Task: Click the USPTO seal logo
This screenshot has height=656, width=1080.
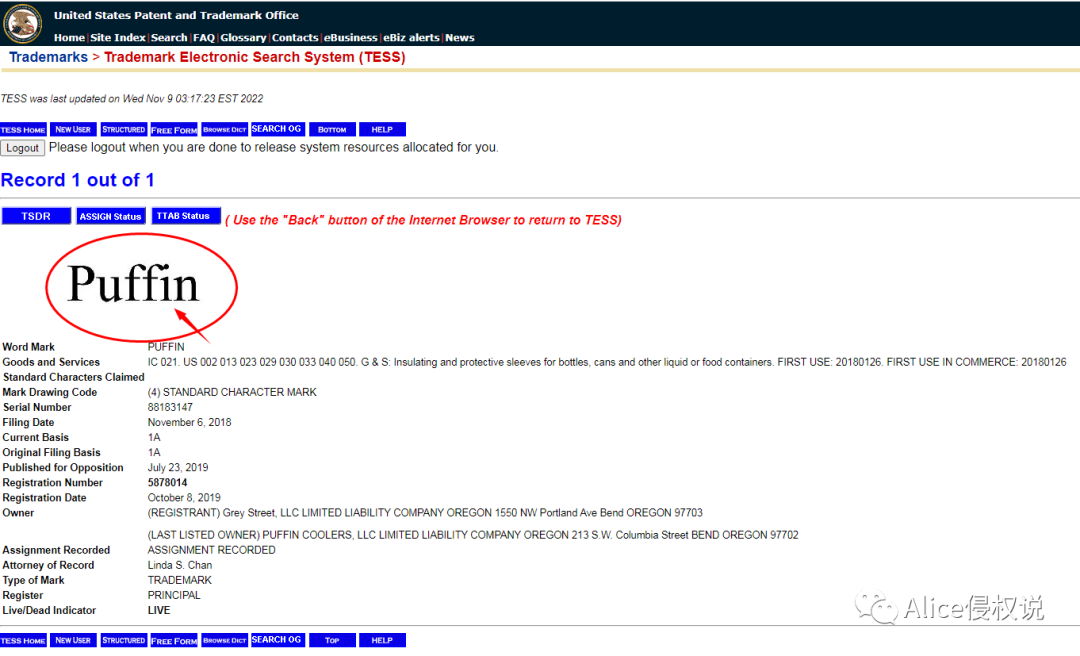Action: 23,24
